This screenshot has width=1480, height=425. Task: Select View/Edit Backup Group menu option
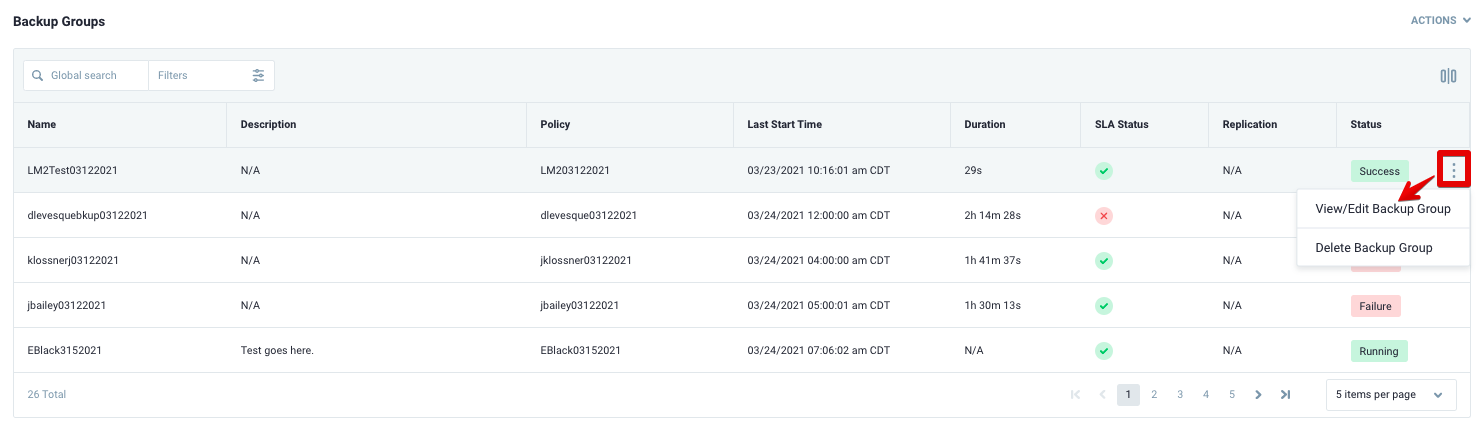[x=1383, y=209]
